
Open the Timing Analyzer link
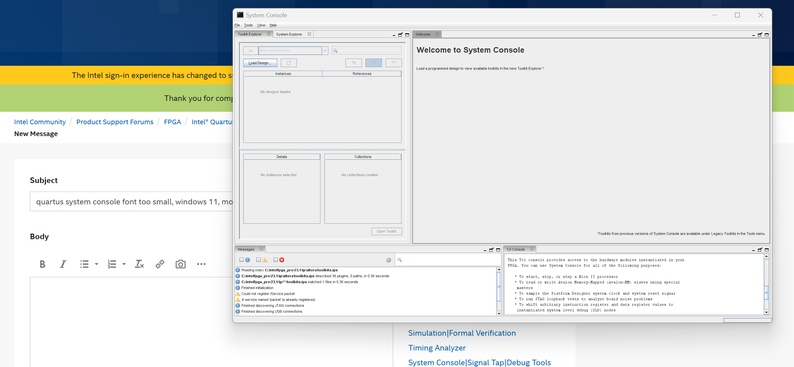[437, 348]
